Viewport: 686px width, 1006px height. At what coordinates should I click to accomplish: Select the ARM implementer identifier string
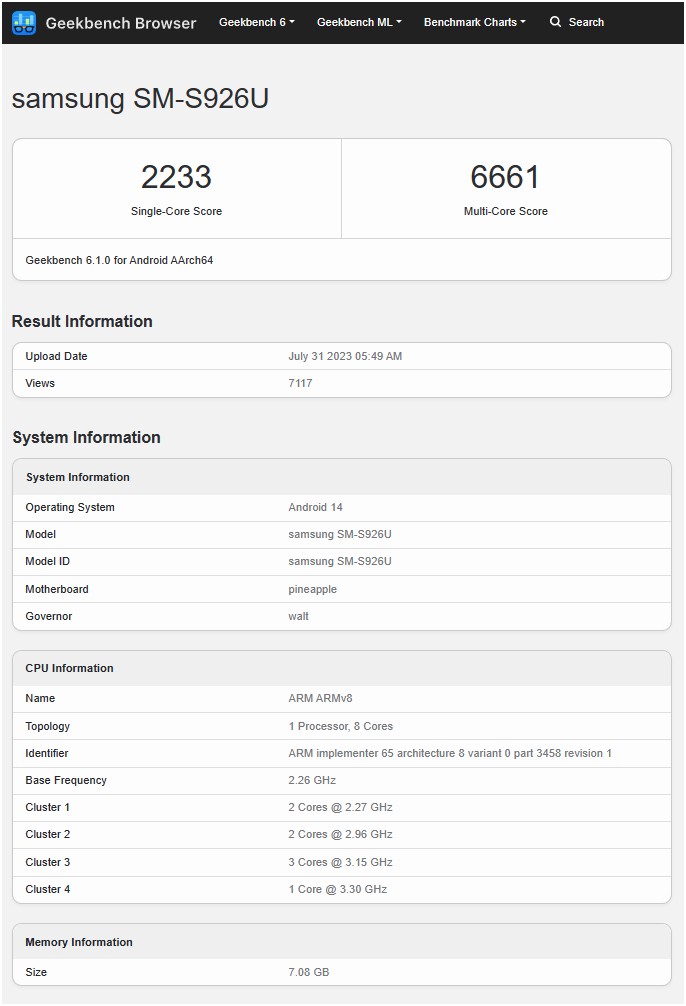coord(450,753)
